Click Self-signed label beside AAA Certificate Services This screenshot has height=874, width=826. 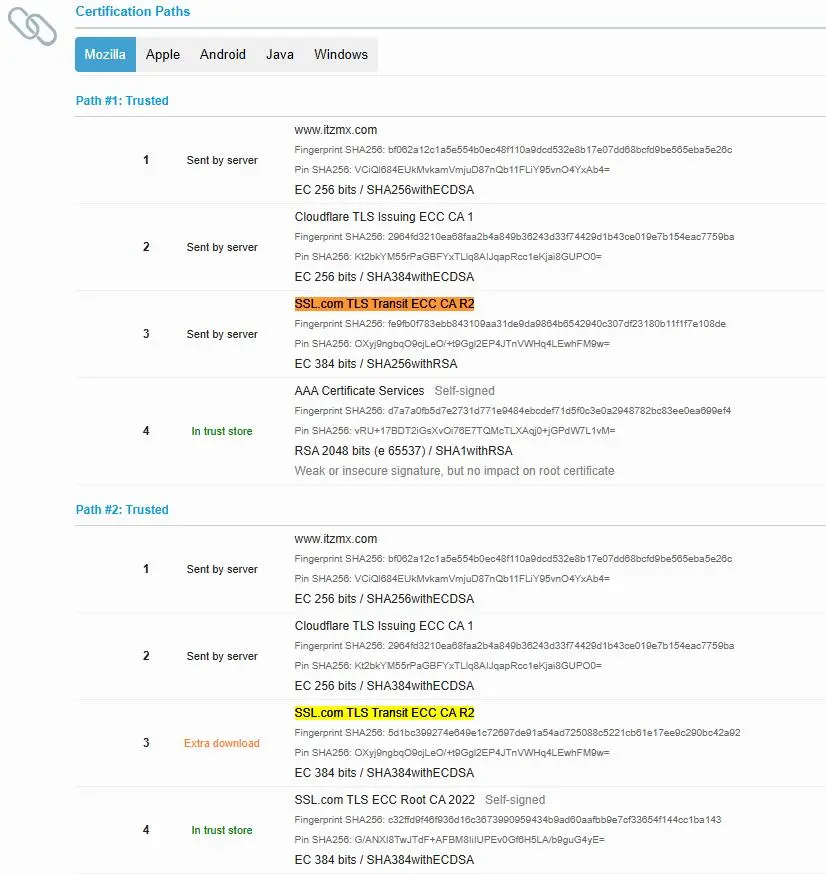(x=465, y=391)
